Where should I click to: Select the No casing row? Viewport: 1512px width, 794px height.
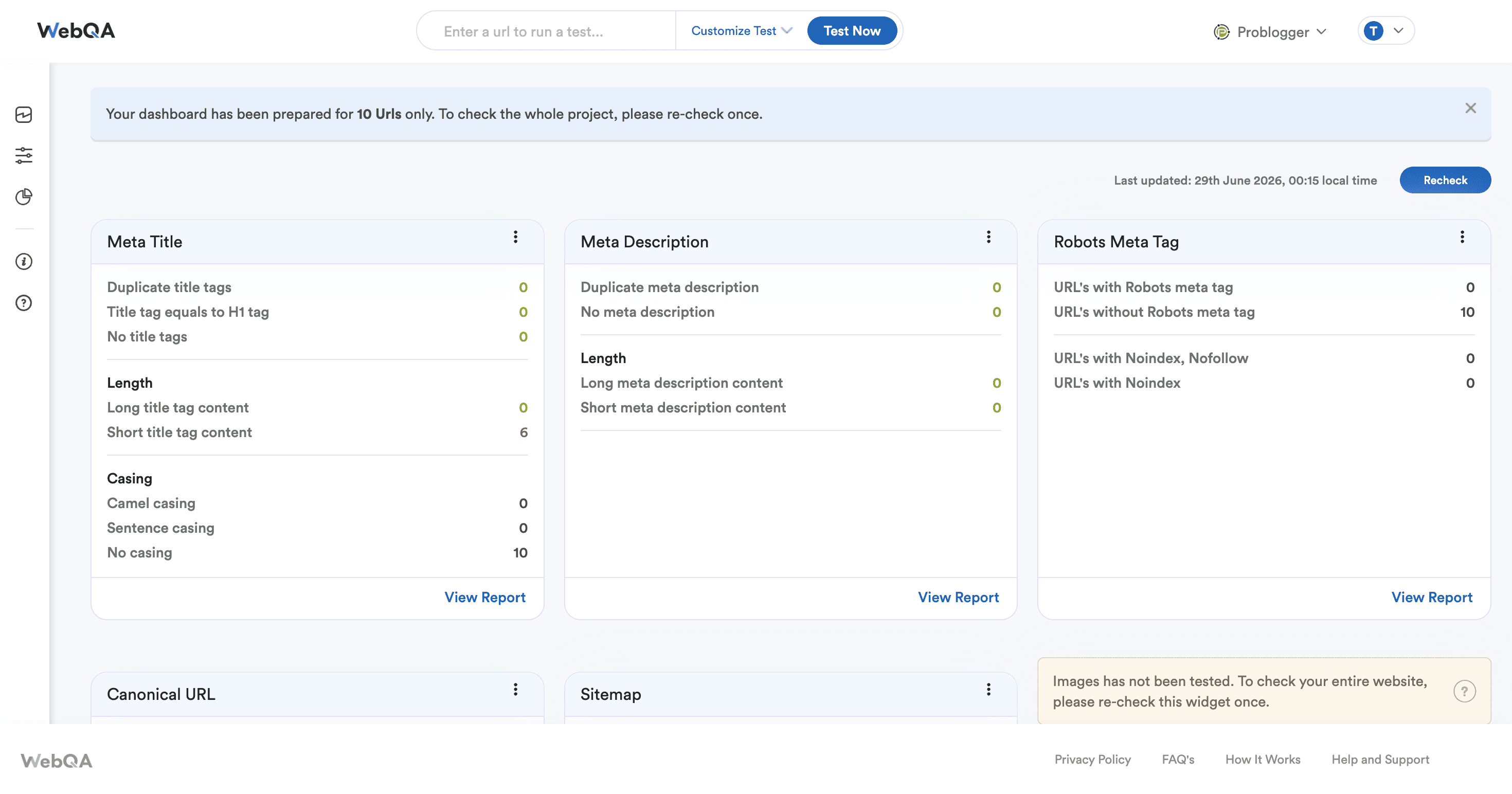pyautogui.click(x=317, y=553)
